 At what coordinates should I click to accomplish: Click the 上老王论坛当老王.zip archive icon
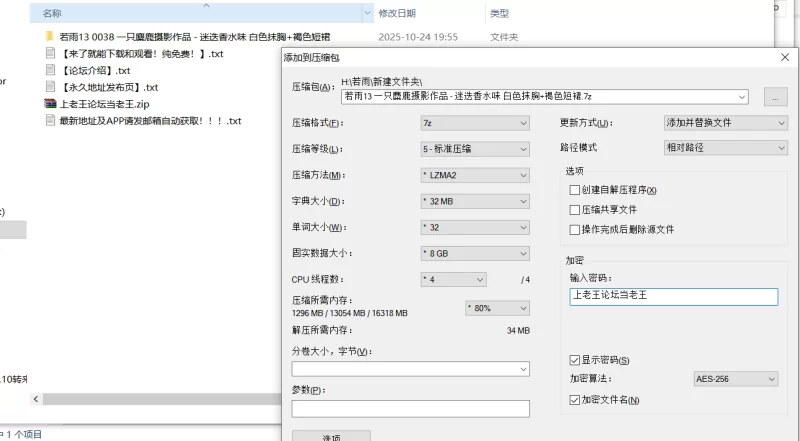click(51, 103)
